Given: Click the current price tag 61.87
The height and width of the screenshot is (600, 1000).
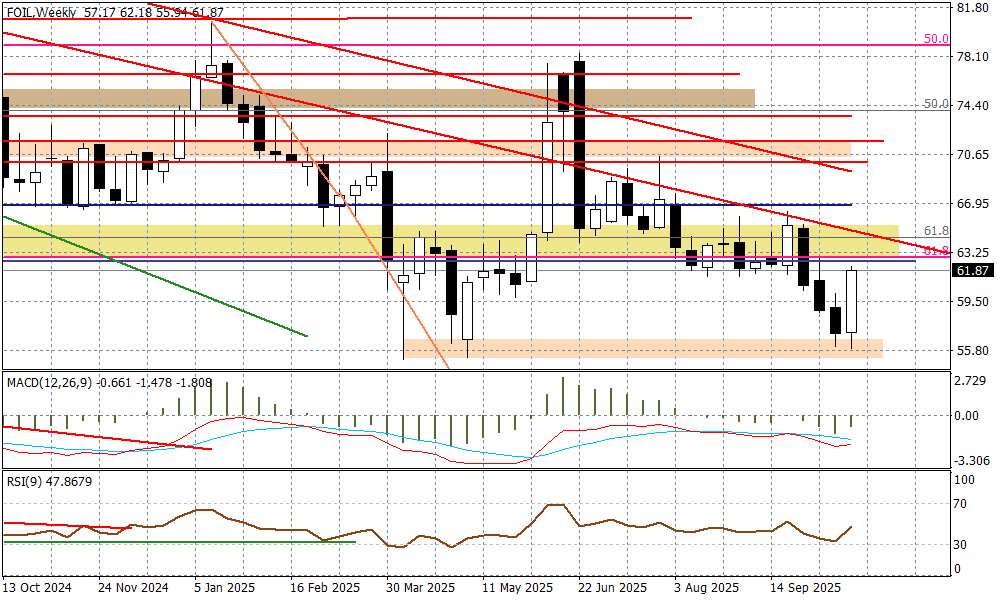Looking at the screenshot, I should (972, 271).
